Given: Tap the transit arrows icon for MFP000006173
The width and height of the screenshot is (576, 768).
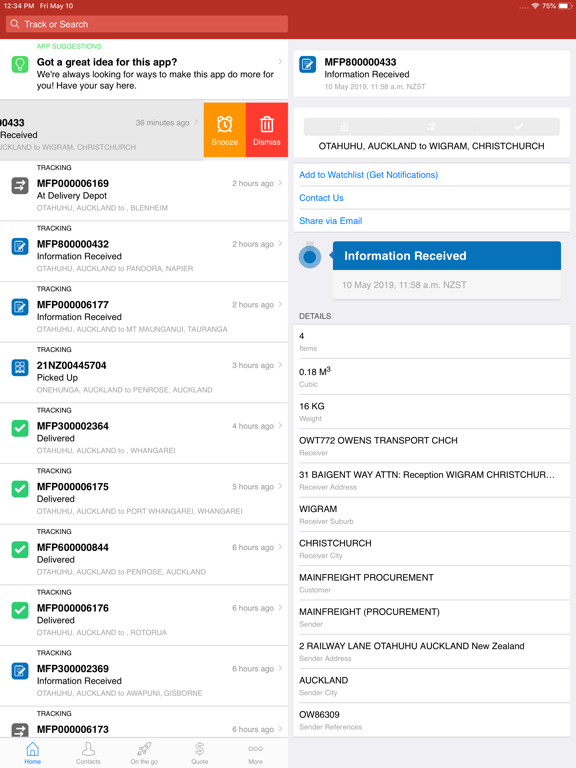Looking at the screenshot, I should (x=20, y=730).
